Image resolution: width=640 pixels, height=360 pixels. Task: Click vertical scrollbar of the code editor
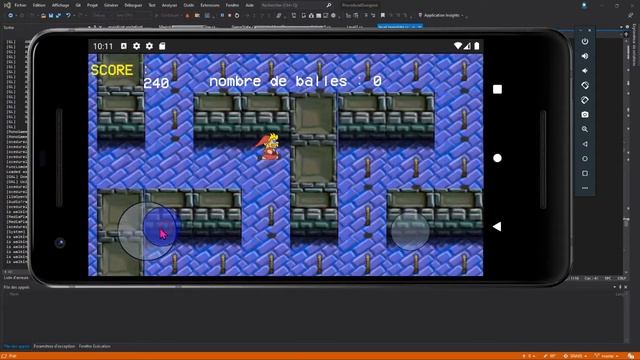(627, 155)
